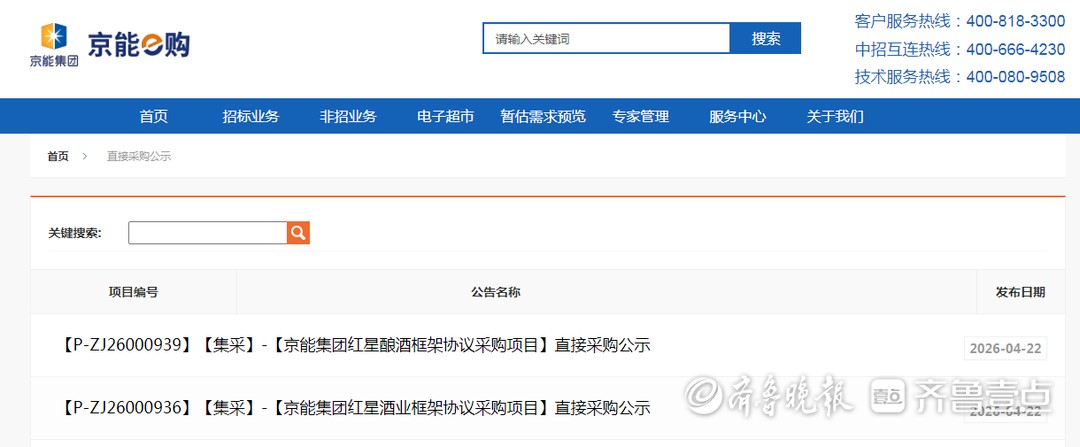Click the 项目编号 column header
This screenshot has width=1080, height=447.
(133, 293)
